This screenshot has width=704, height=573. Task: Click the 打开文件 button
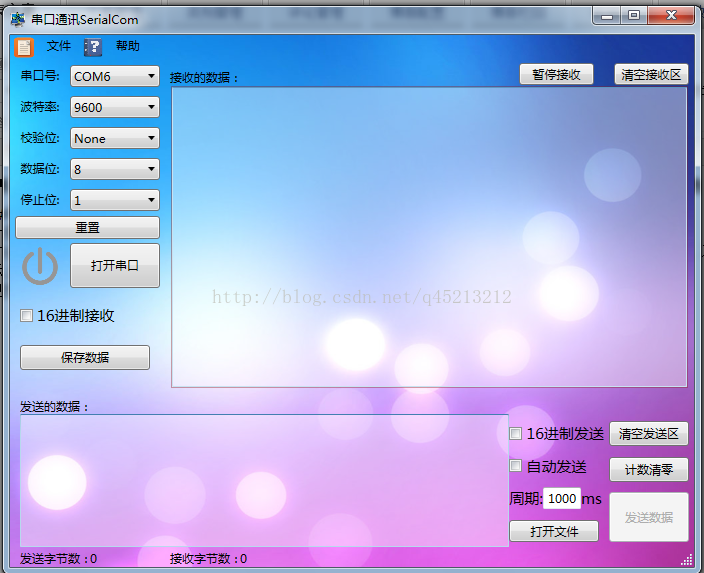554,532
